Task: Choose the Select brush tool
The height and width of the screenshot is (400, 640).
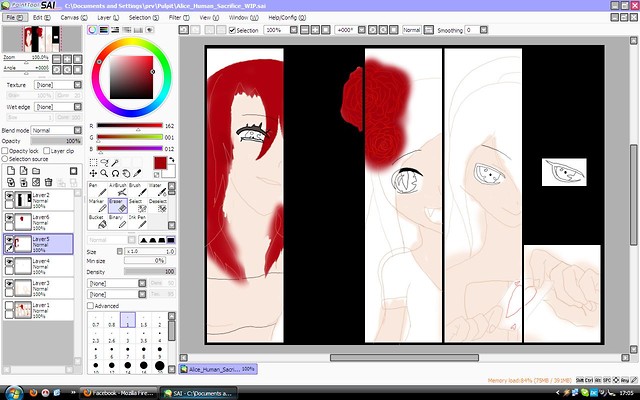Action: (138, 206)
